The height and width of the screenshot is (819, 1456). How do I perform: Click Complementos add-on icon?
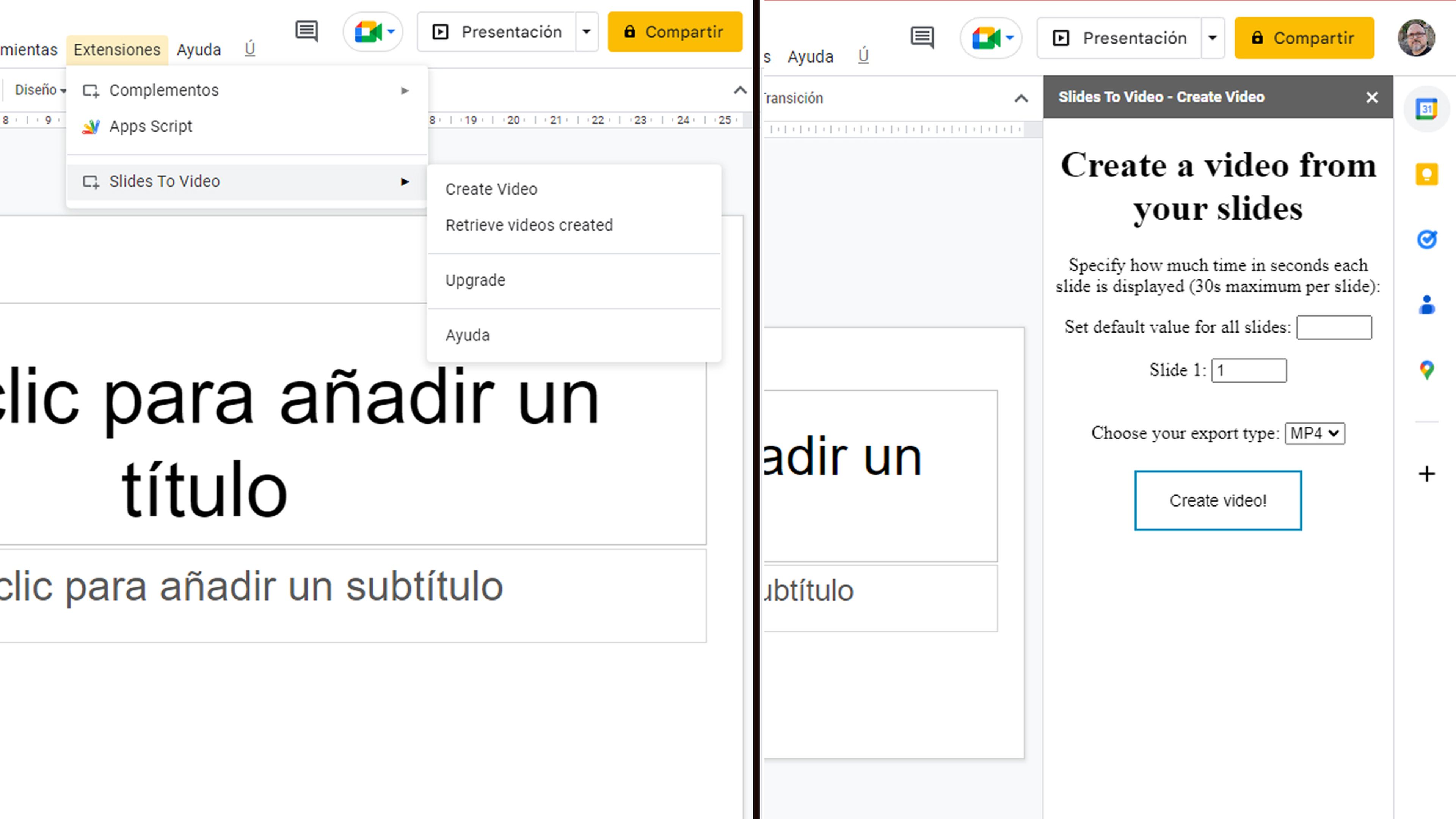91,91
